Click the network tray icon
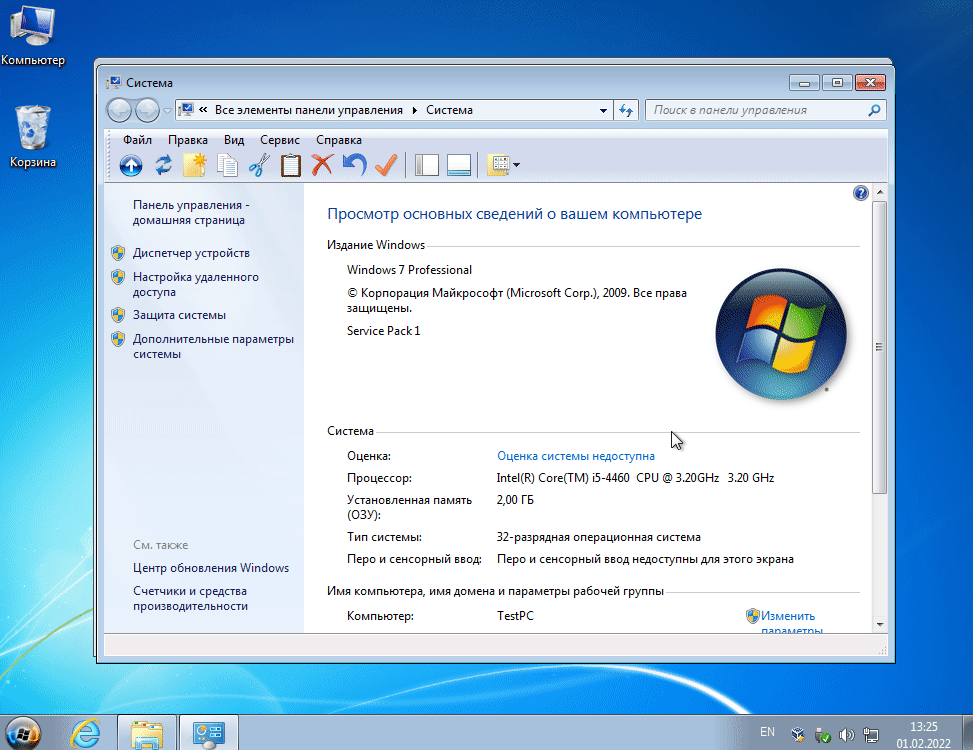The image size is (973, 750). [x=871, y=735]
